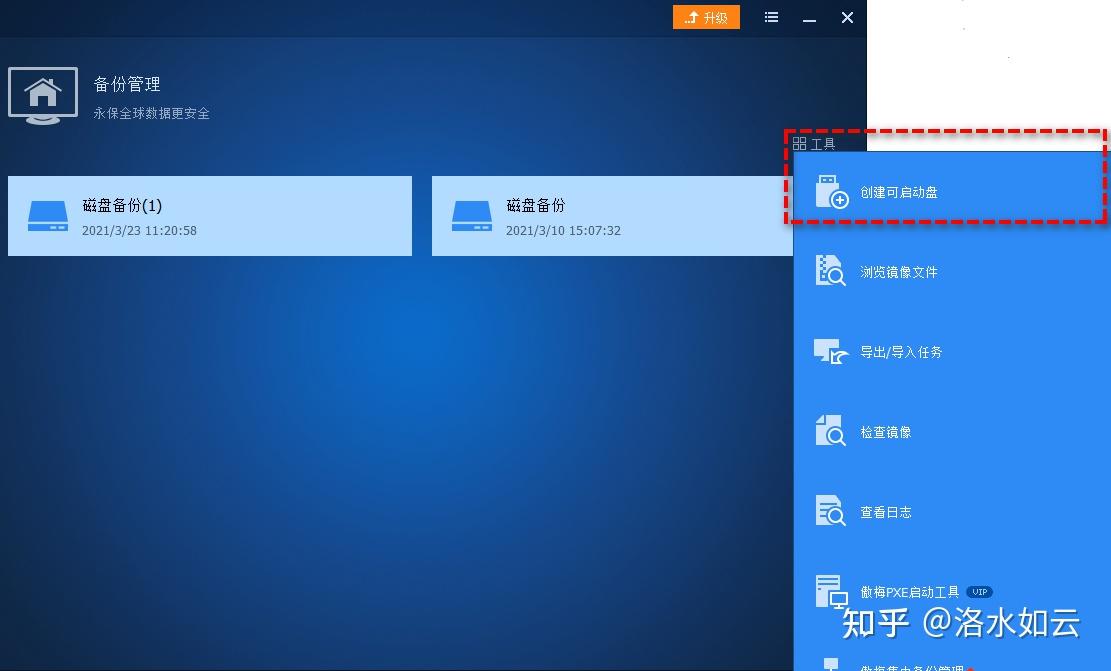Click the PXE boot tool icon
Image resolution: width=1111 pixels, height=671 pixels.
coord(831,592)
